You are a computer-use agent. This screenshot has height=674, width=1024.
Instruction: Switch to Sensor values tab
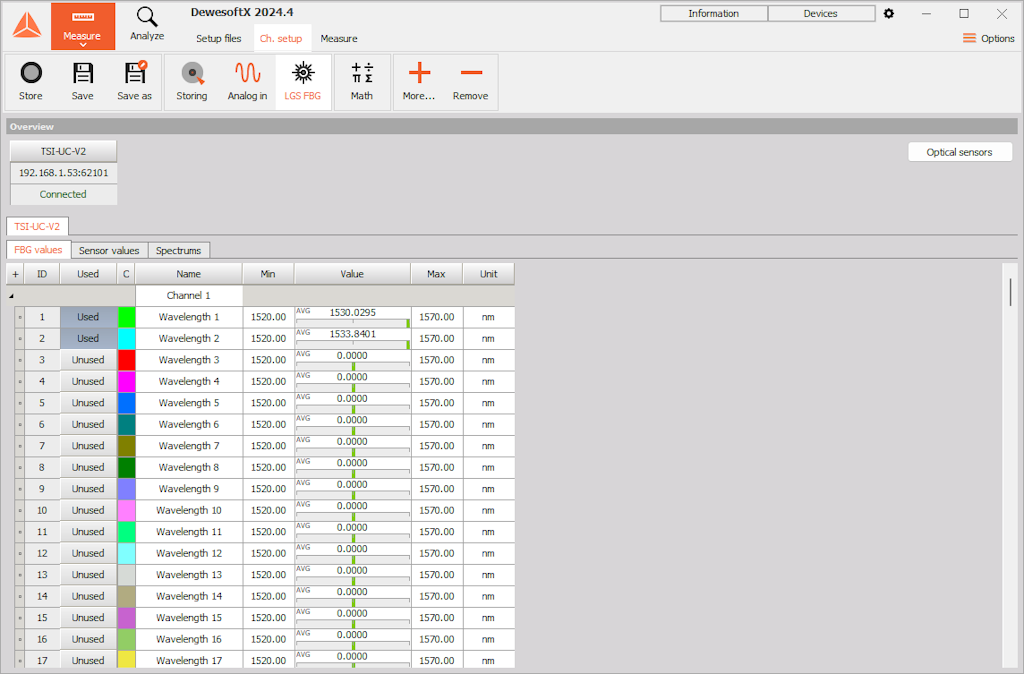pos(109,251)
